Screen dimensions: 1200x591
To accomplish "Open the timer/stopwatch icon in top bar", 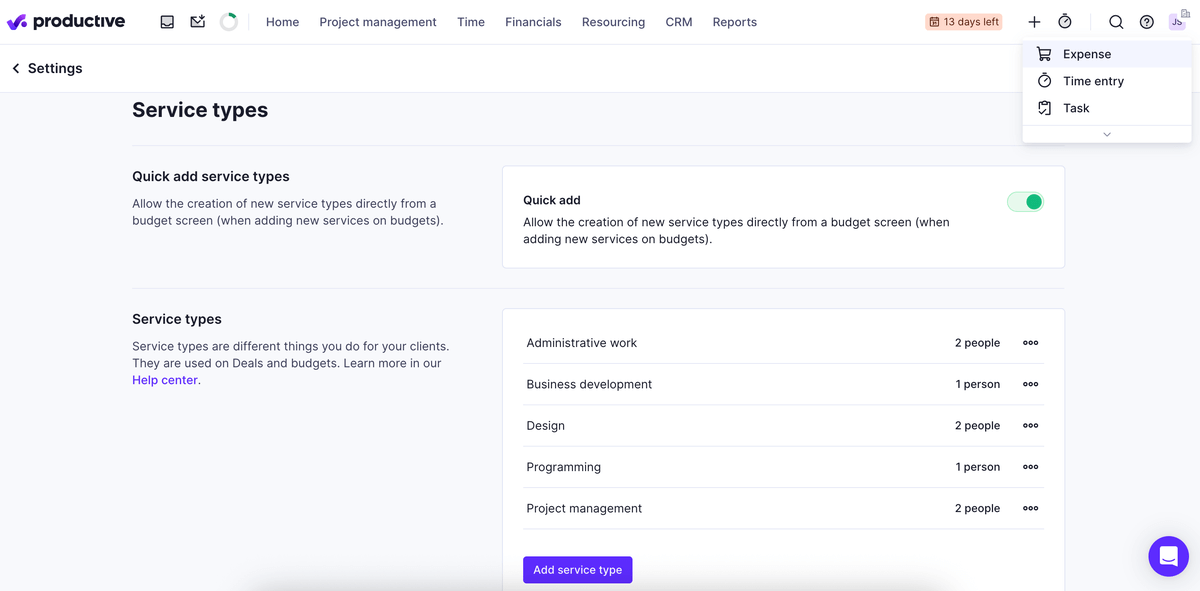I will 1064,21.
